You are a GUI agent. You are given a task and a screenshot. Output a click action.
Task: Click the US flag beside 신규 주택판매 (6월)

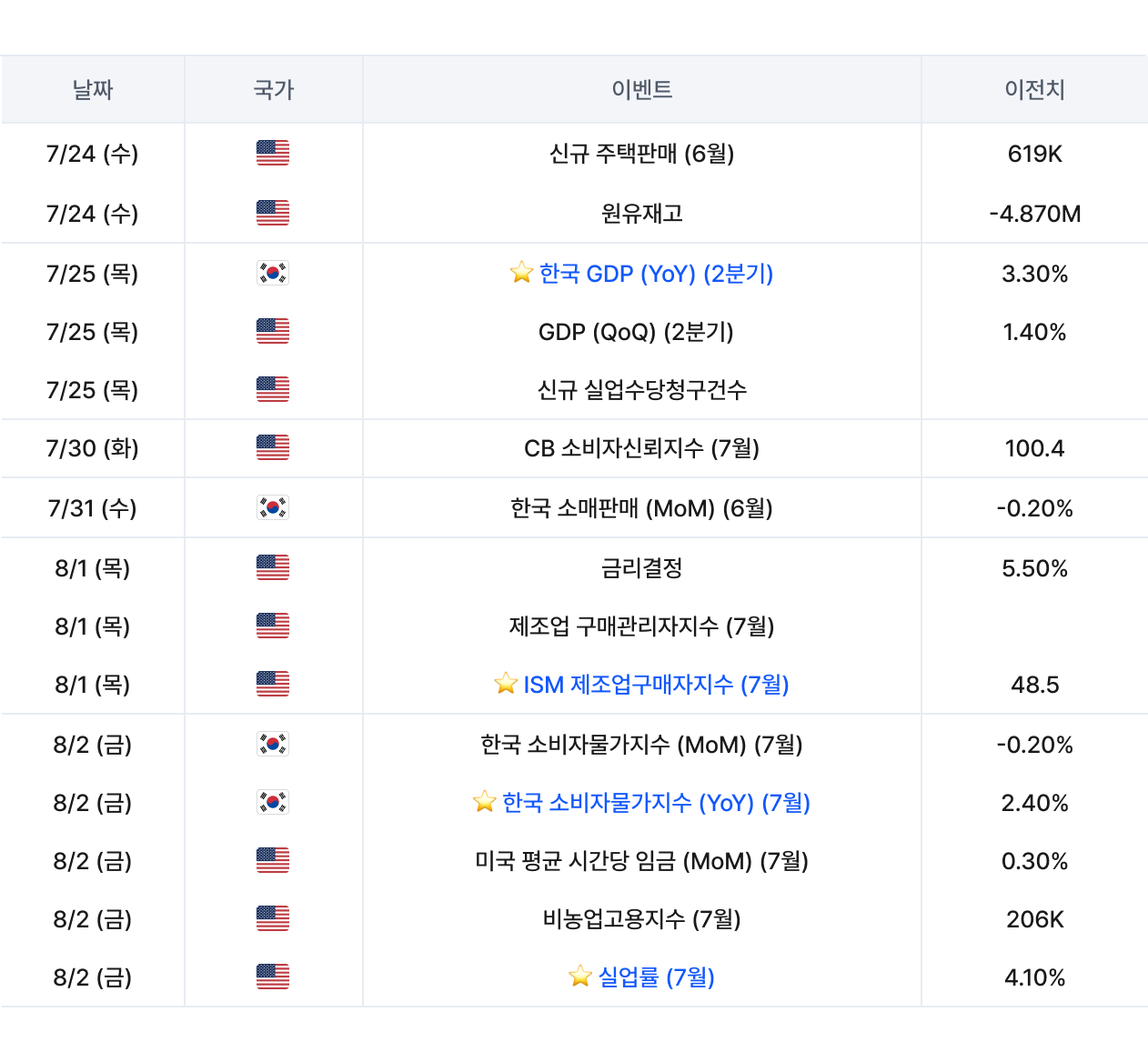[x=273, y=154]
